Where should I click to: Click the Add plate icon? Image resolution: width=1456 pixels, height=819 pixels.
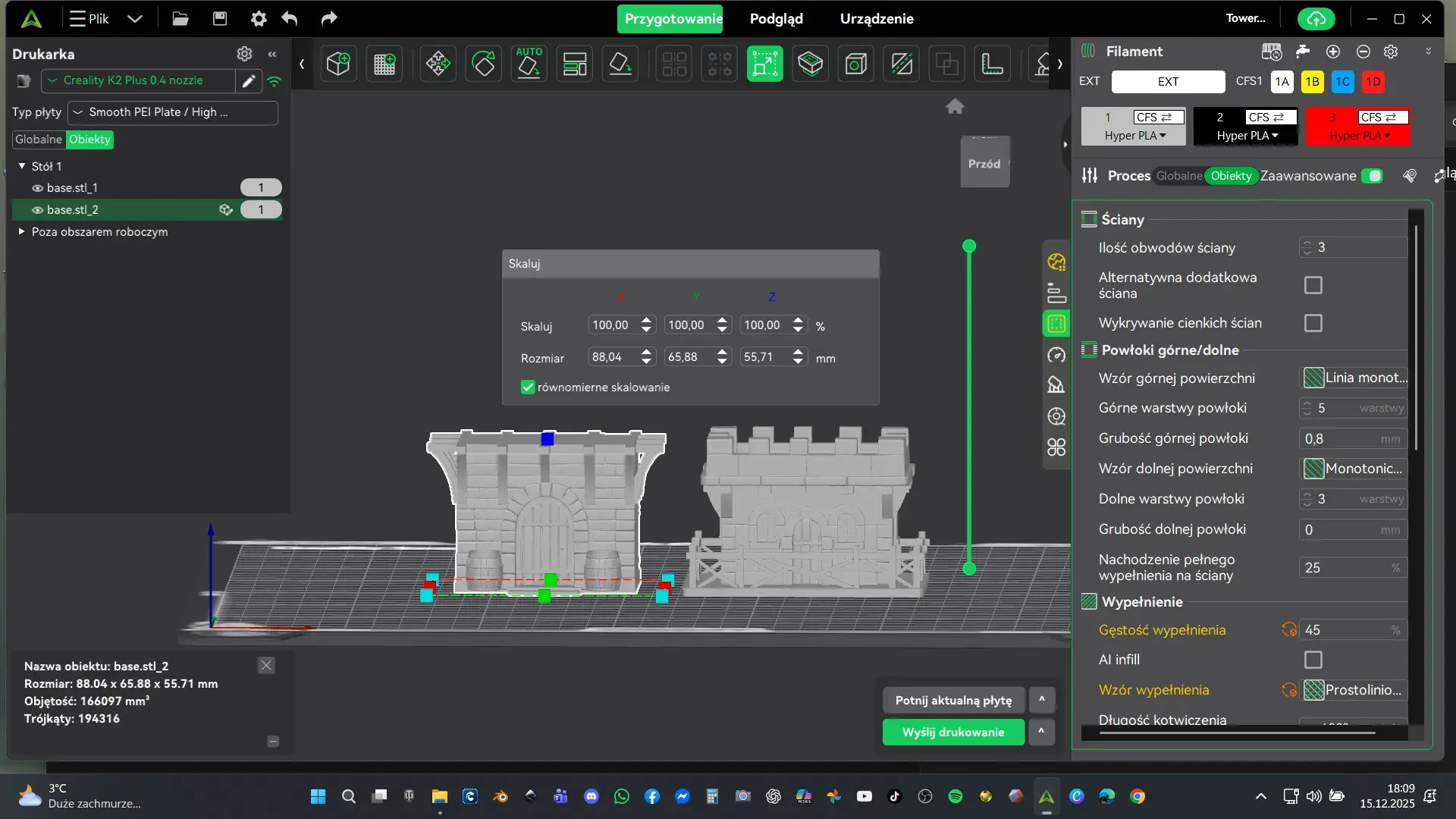point(384,64)
